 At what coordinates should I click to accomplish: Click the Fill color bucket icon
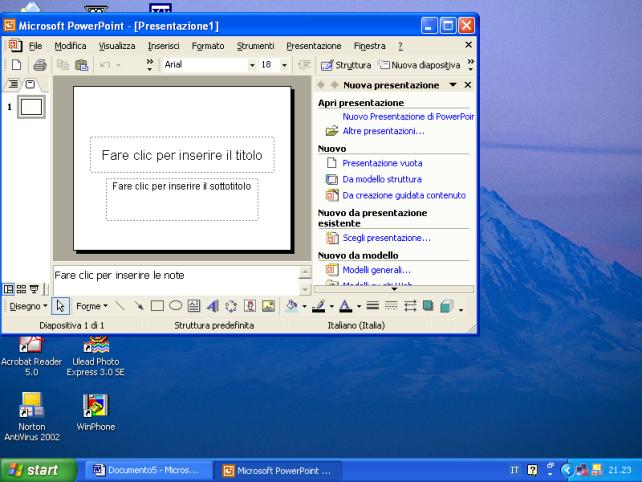[x=292, y=306]
